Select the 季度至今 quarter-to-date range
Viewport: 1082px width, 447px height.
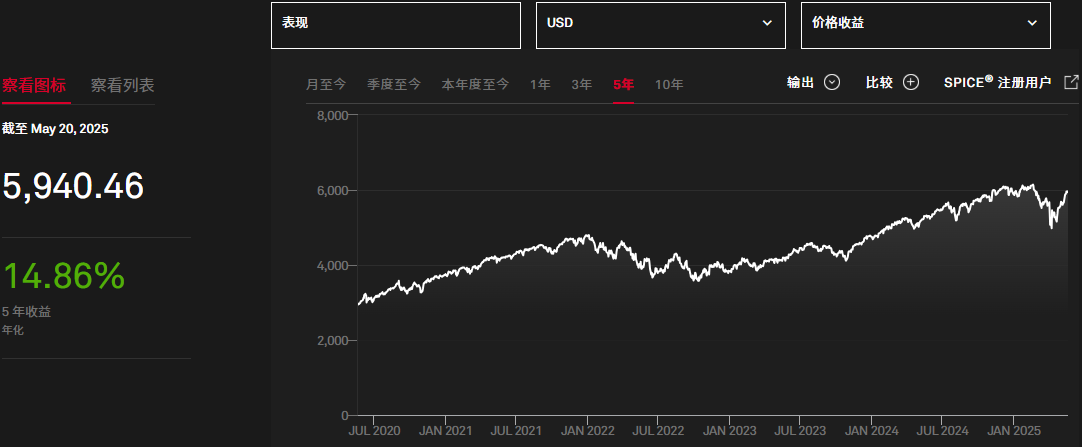(393, 85)
